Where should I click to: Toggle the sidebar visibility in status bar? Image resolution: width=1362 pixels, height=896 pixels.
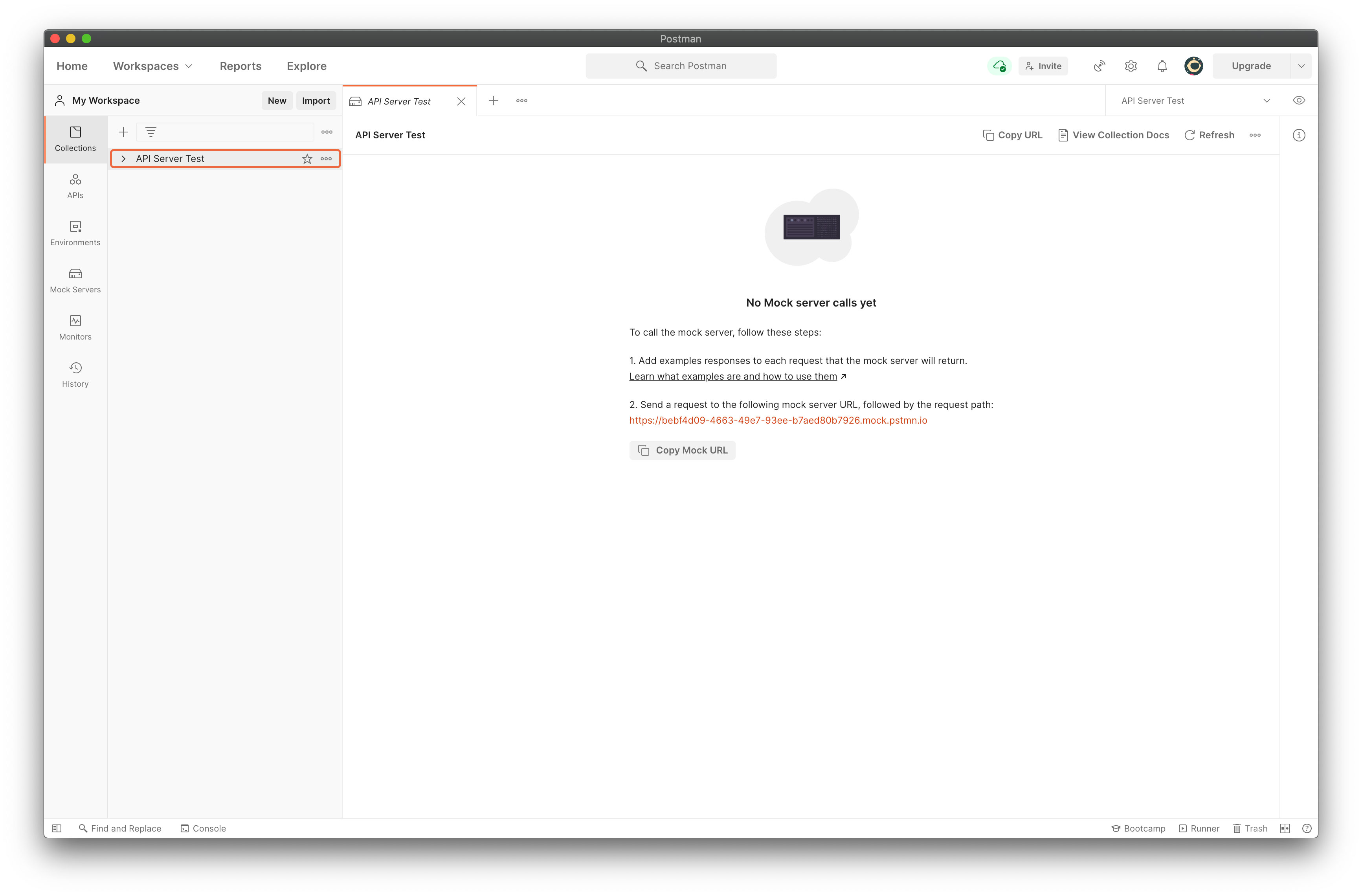(x=57, y=828)
